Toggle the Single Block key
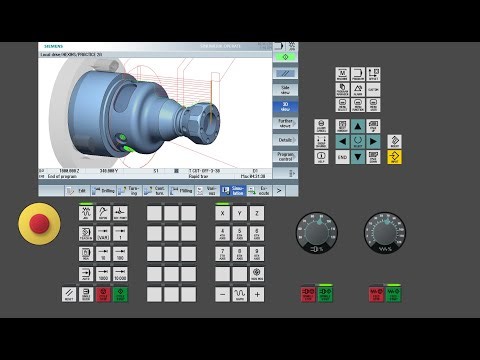480x360 pixels. point(86,295)
